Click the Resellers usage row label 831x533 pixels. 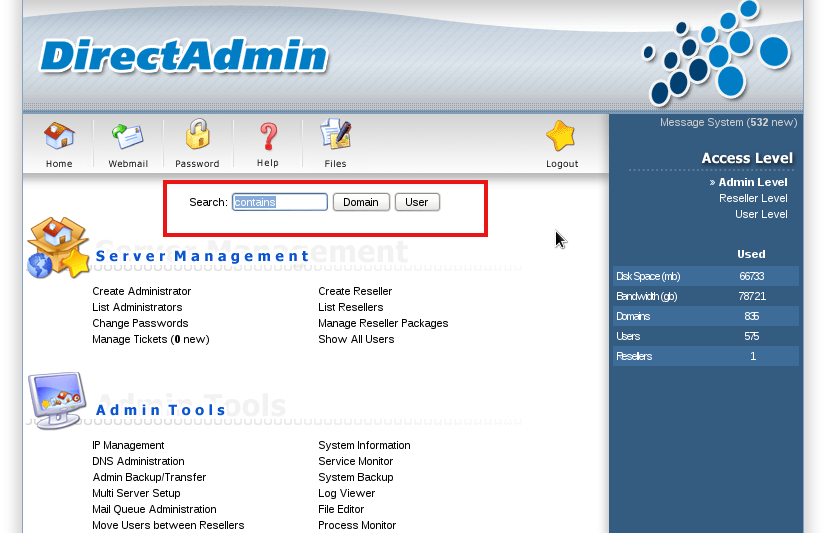[x=634, y=357]
